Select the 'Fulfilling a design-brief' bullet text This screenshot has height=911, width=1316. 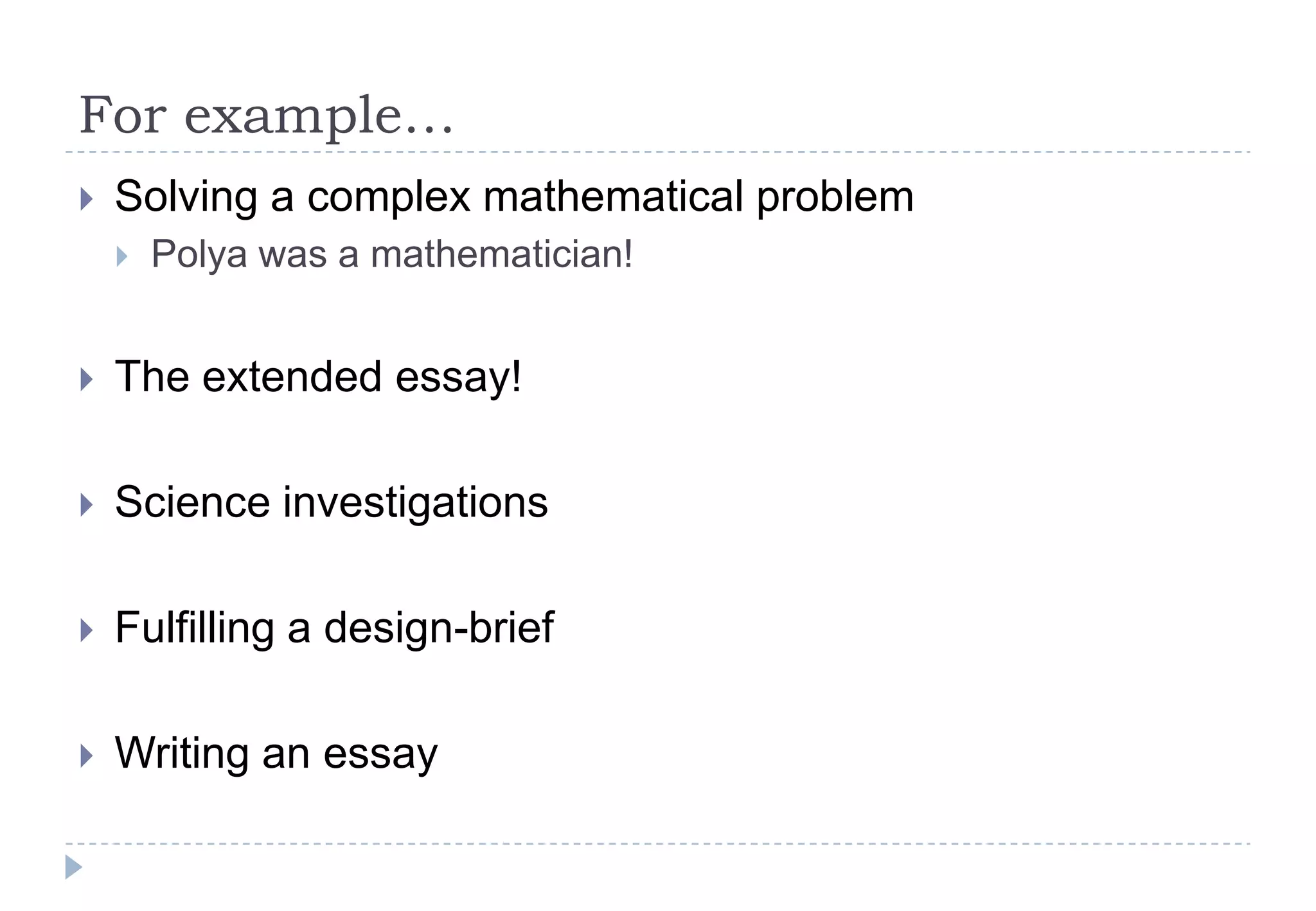tap(334, 628)
